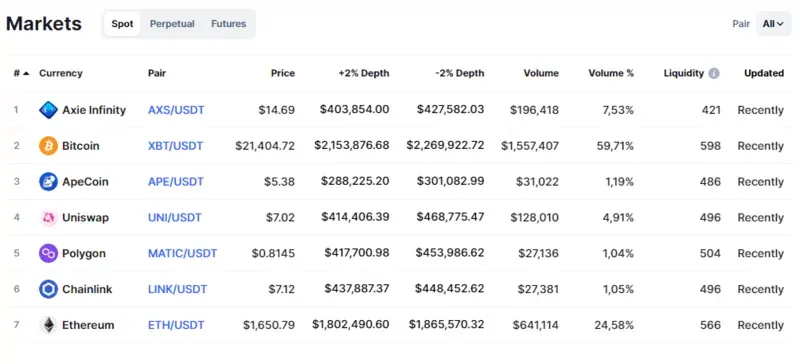Open the Pair filter All dropdown
This screenshot has width=800, height=364.
[x=773, y=24]
